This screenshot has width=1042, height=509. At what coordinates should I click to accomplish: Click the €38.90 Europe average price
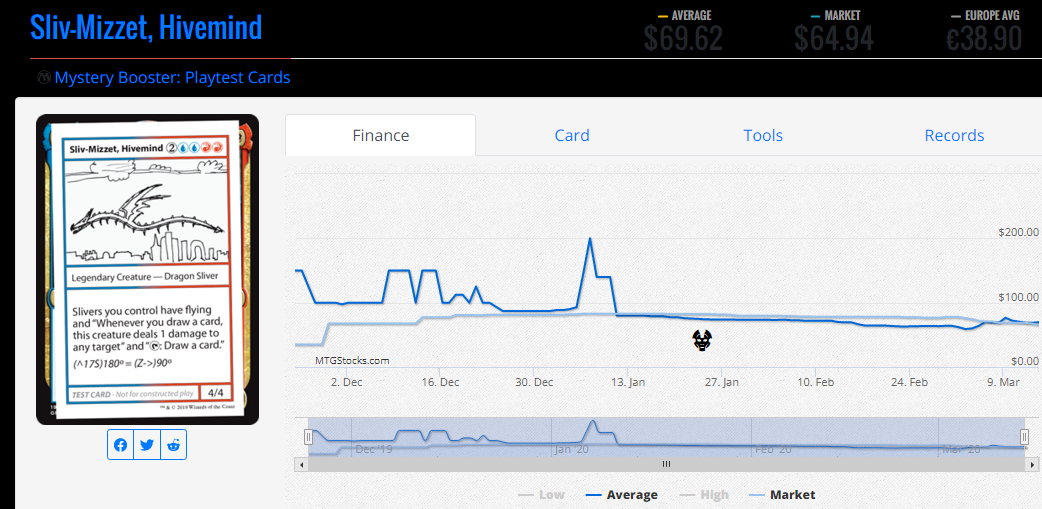tap(984, 39)
